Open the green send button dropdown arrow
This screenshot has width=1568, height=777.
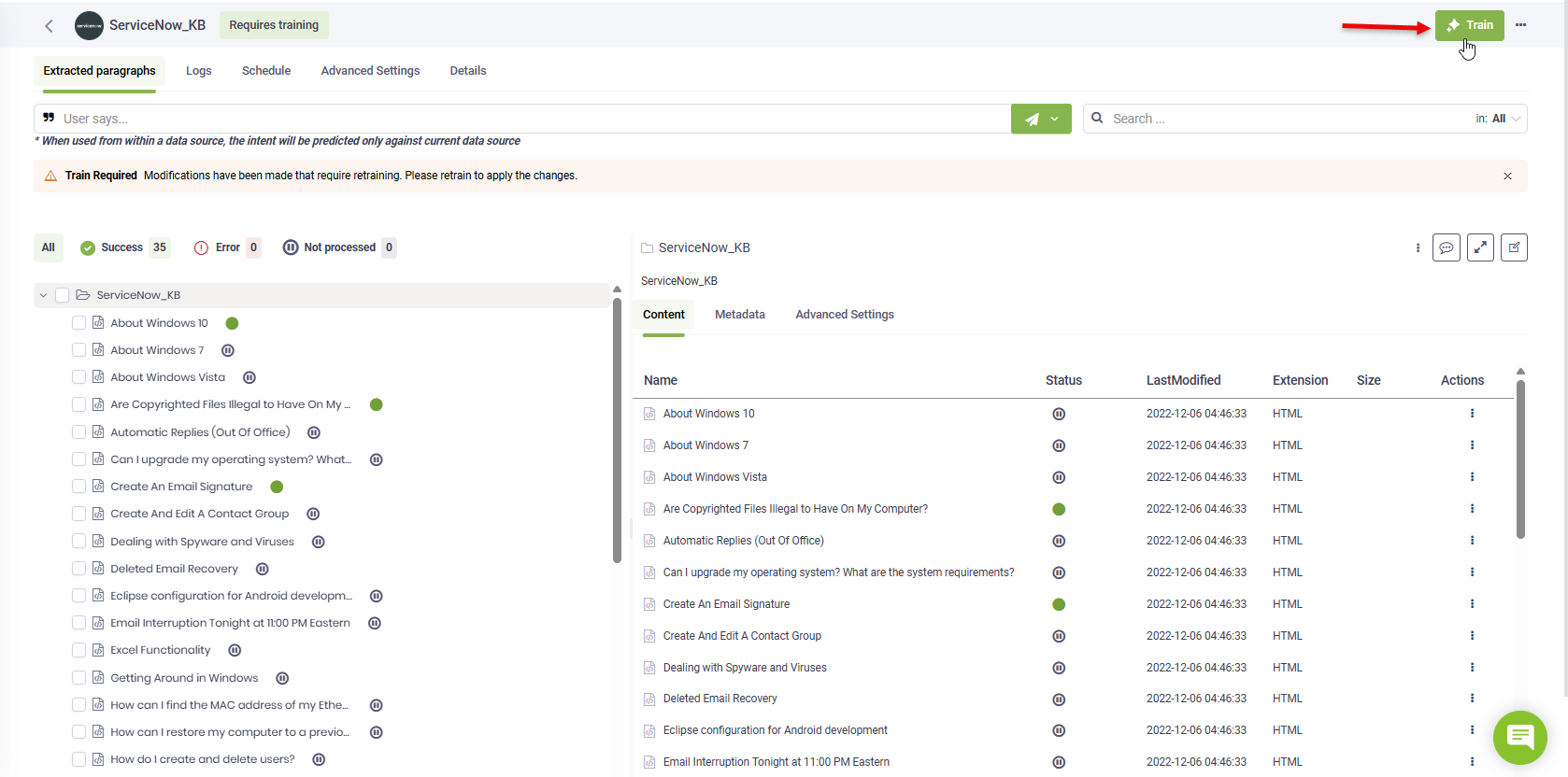click(x=1055, y=119)
